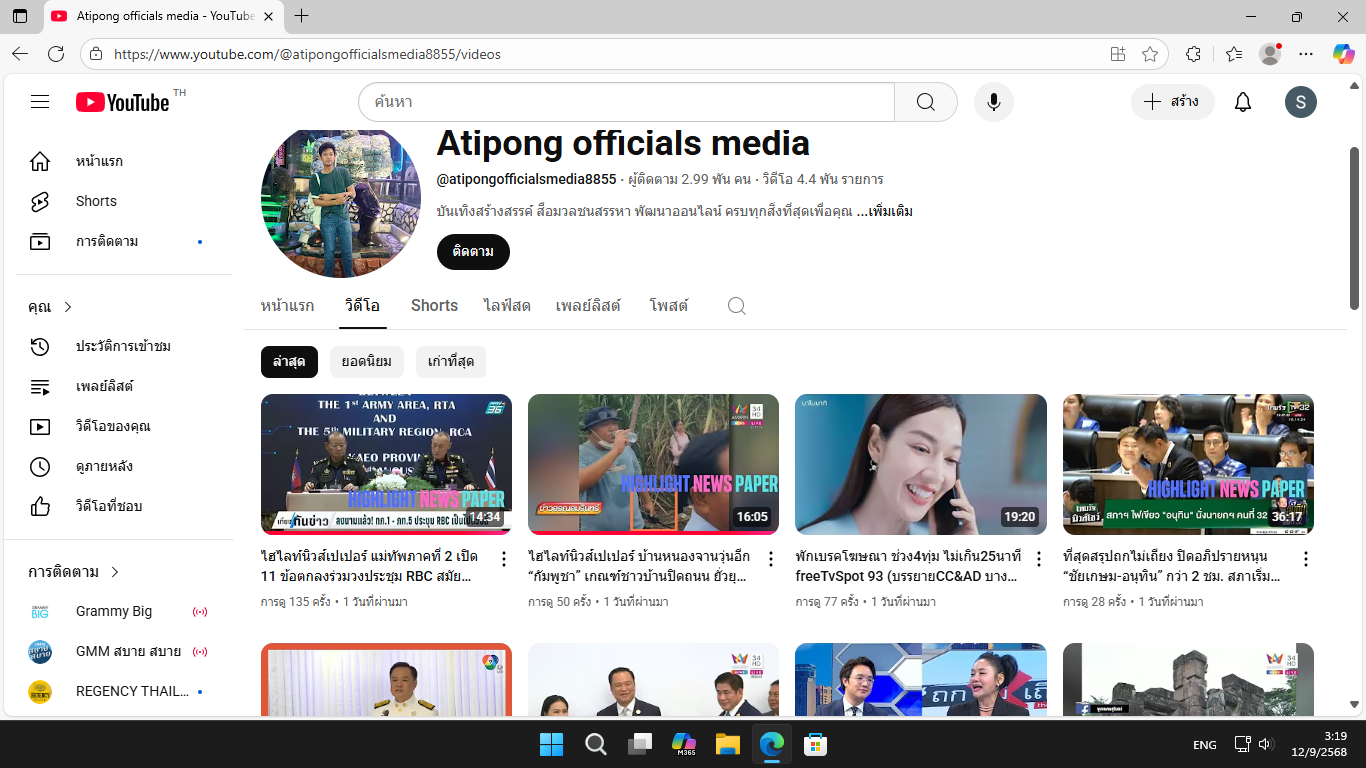Open the YouTube hamburger guide menu
The width and height of the screenshot is (1366, 768).
[40, 102]
